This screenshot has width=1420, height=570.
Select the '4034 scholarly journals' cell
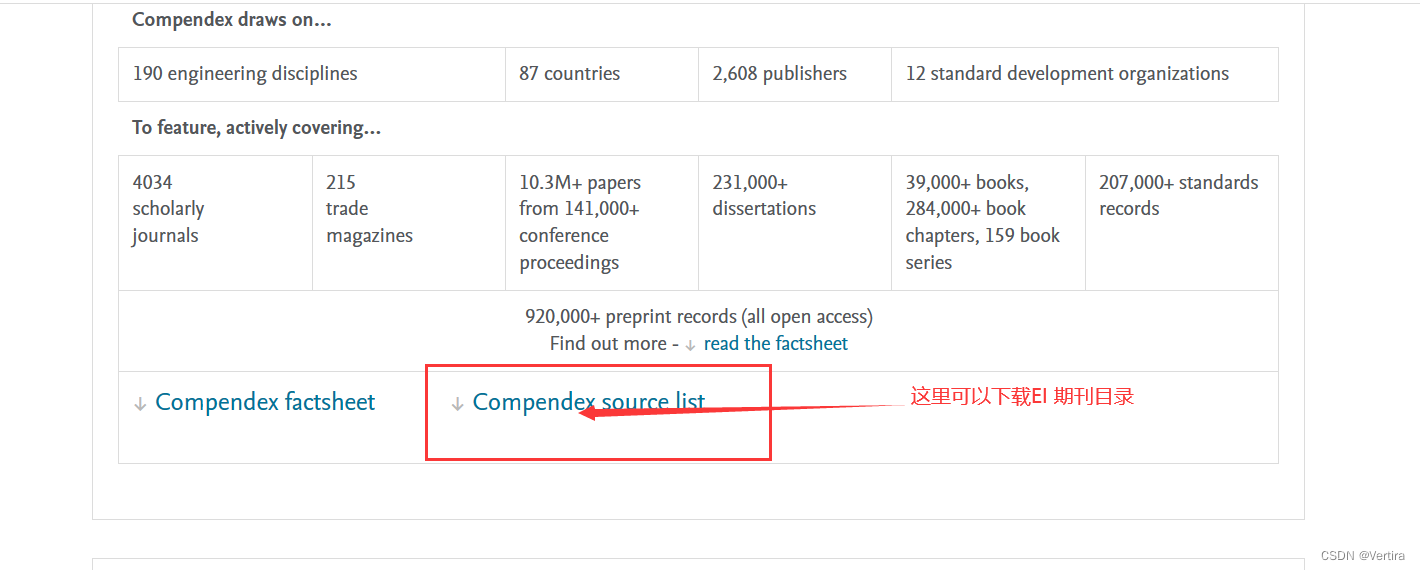coord(216,223)
